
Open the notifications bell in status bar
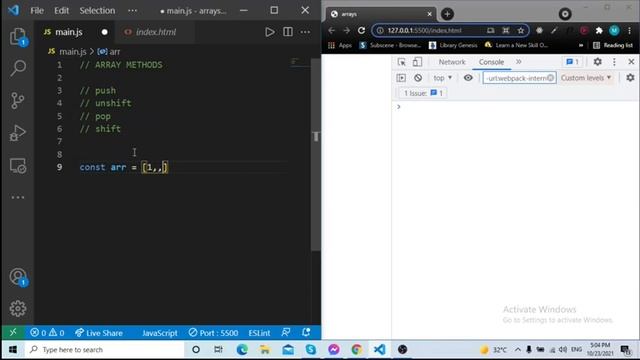[306, 333]
